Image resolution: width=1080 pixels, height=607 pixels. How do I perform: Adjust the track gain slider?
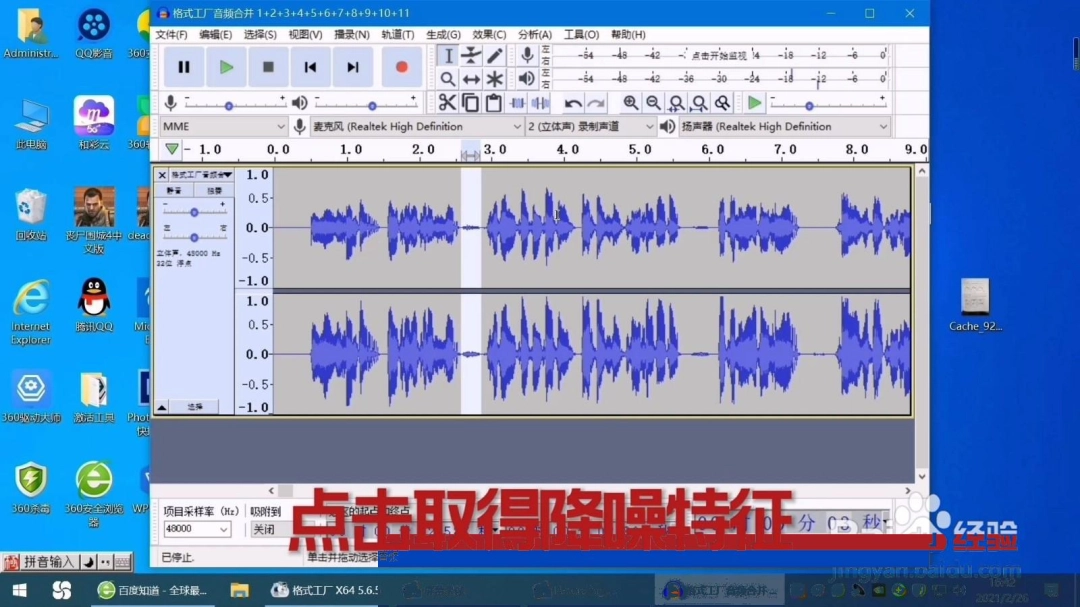pos(194,212)
